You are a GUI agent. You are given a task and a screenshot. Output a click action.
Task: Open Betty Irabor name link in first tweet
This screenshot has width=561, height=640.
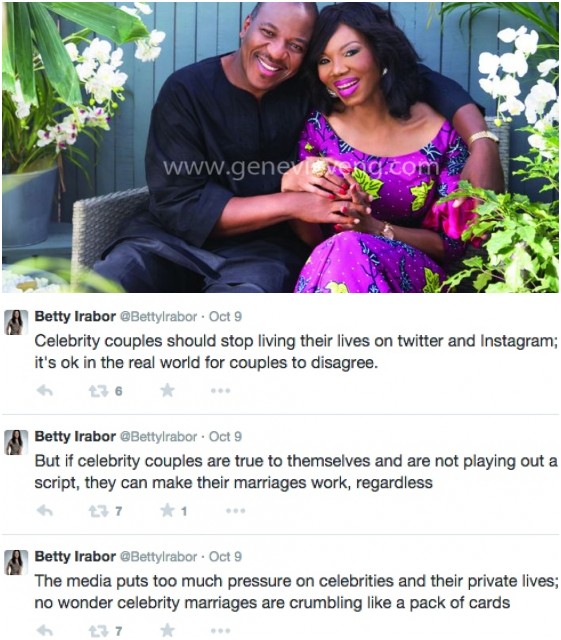coord(75,316)
